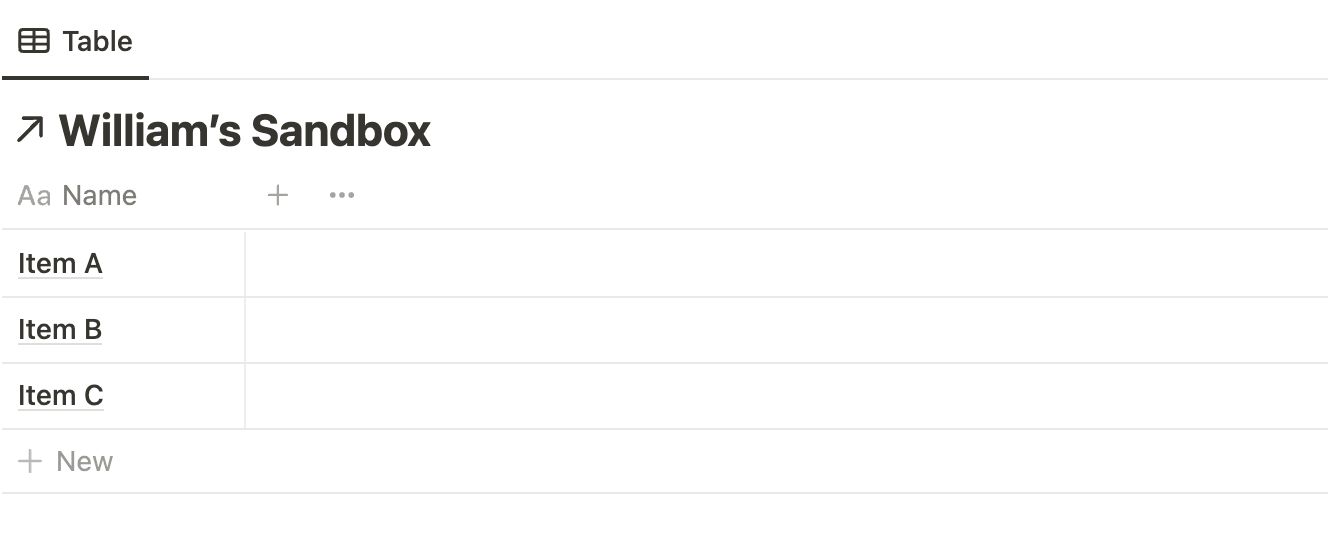Click the Name column's right border in Item A row
Viewport: 1330px width, 556px height.
coord(245,264)
